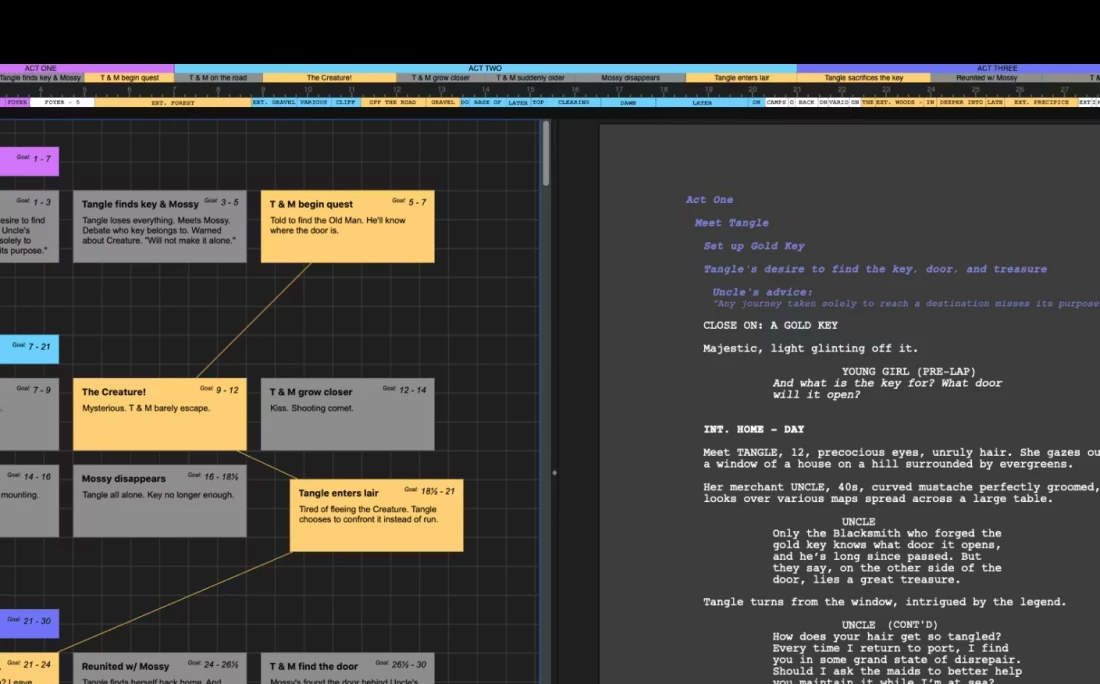1100x684 pixels.
Task: Click the 'EXT. PRECIPICE' scene strip
Action: (1041, 102)
